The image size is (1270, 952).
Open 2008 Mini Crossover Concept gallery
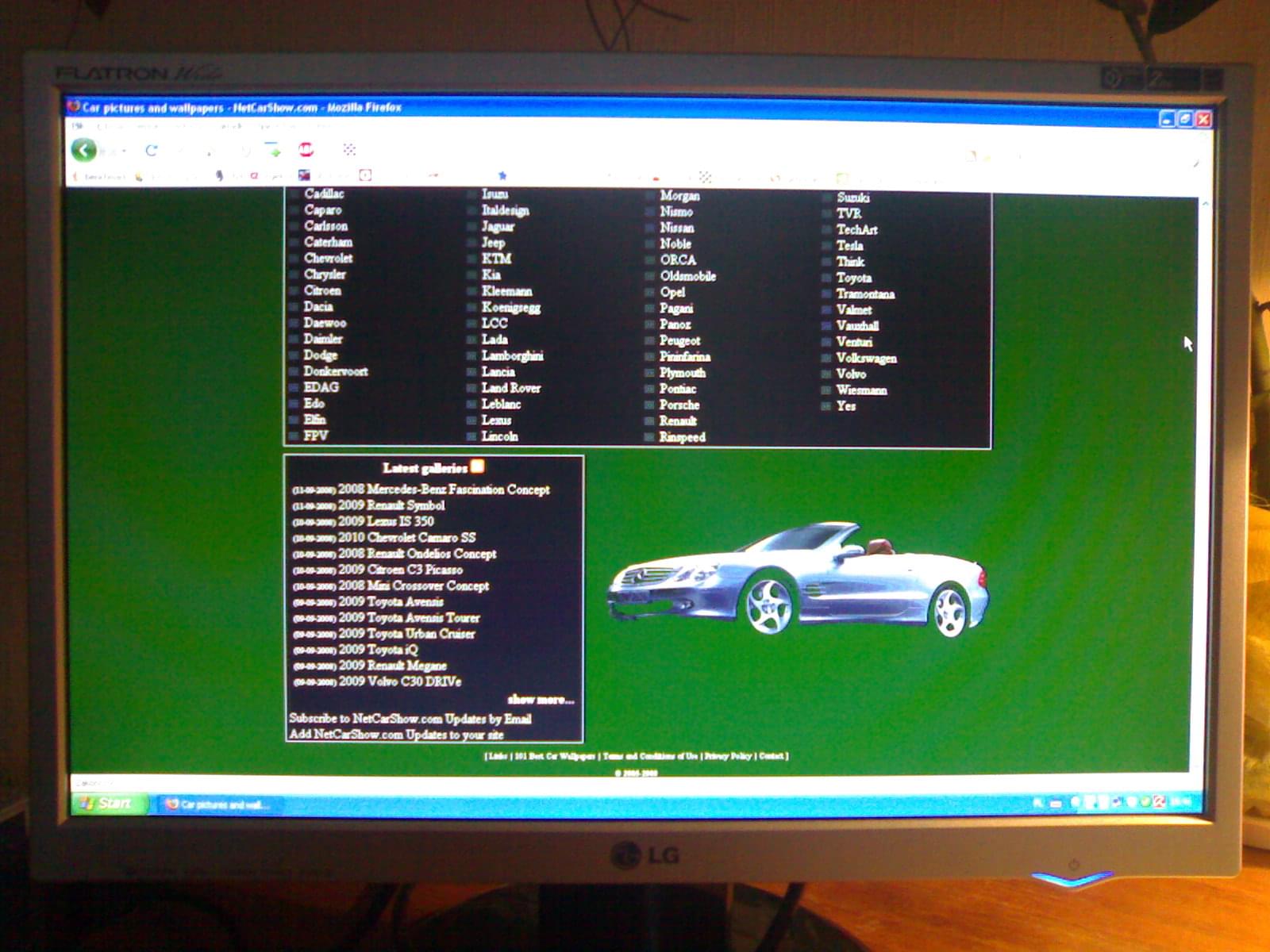(414, 586)
